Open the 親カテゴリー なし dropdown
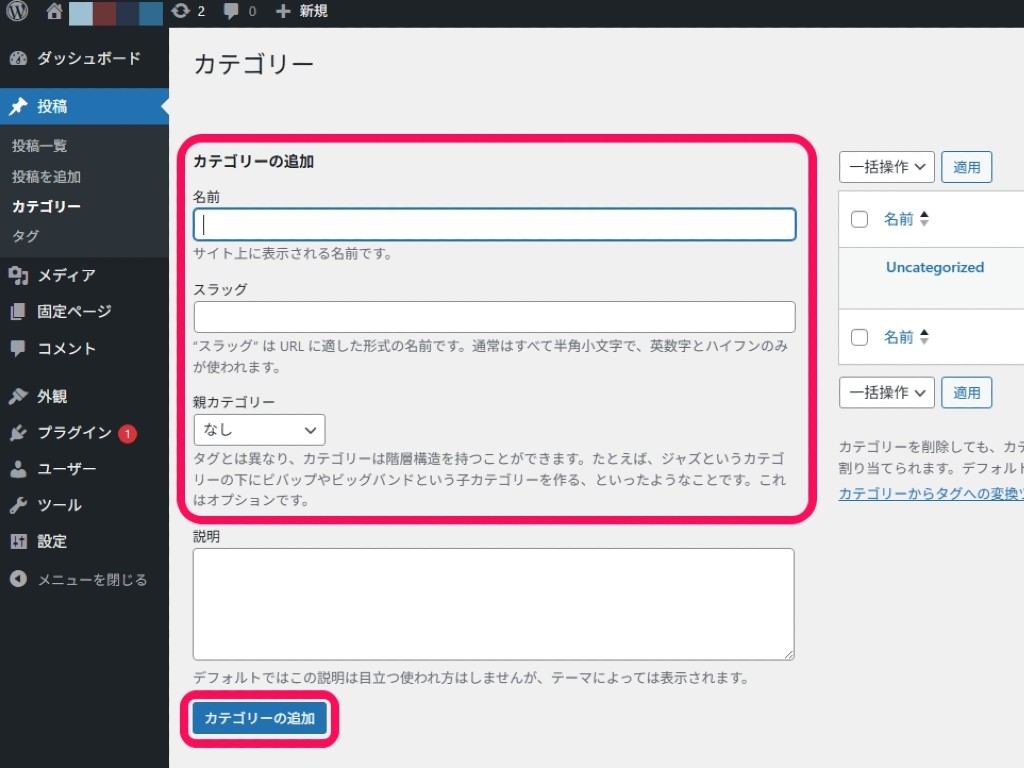1024x768 pixels. coord(259,430)
